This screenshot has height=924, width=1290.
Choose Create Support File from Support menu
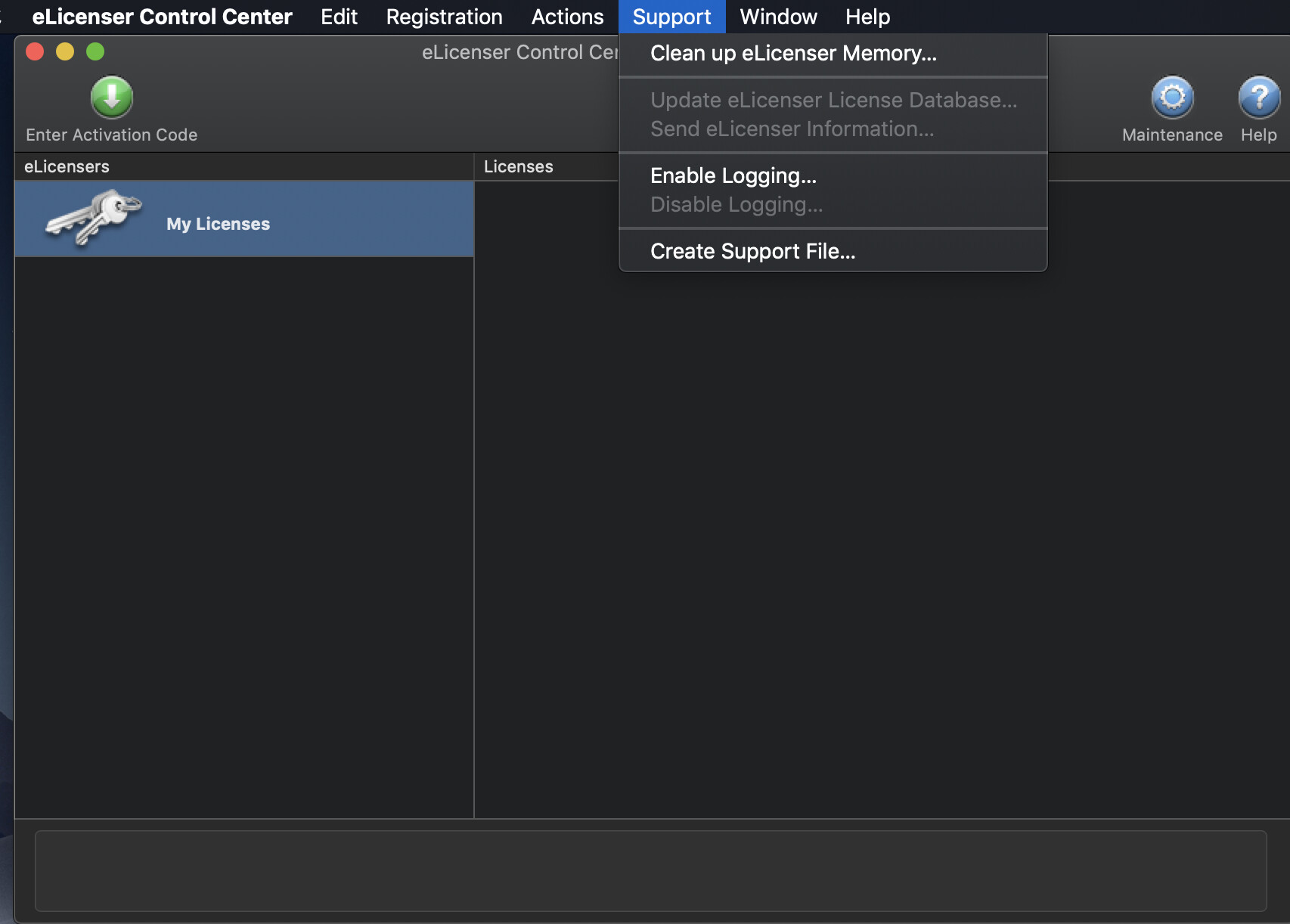[x=752, y=250]
